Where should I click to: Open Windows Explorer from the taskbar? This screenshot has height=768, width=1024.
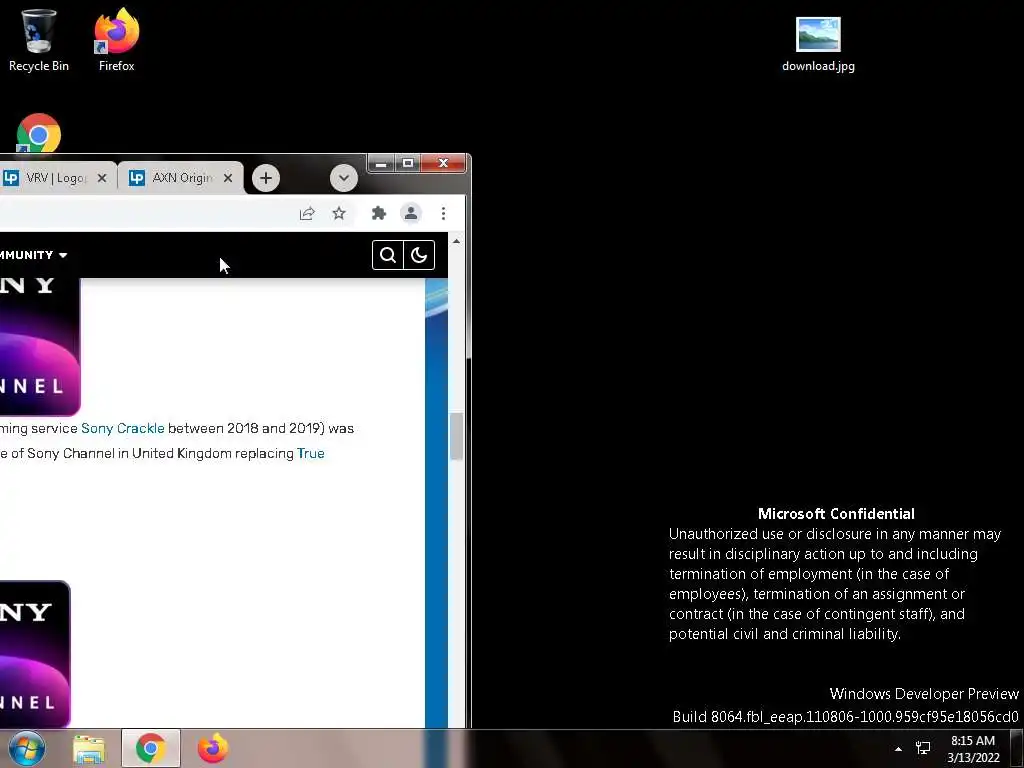point(89,749)
